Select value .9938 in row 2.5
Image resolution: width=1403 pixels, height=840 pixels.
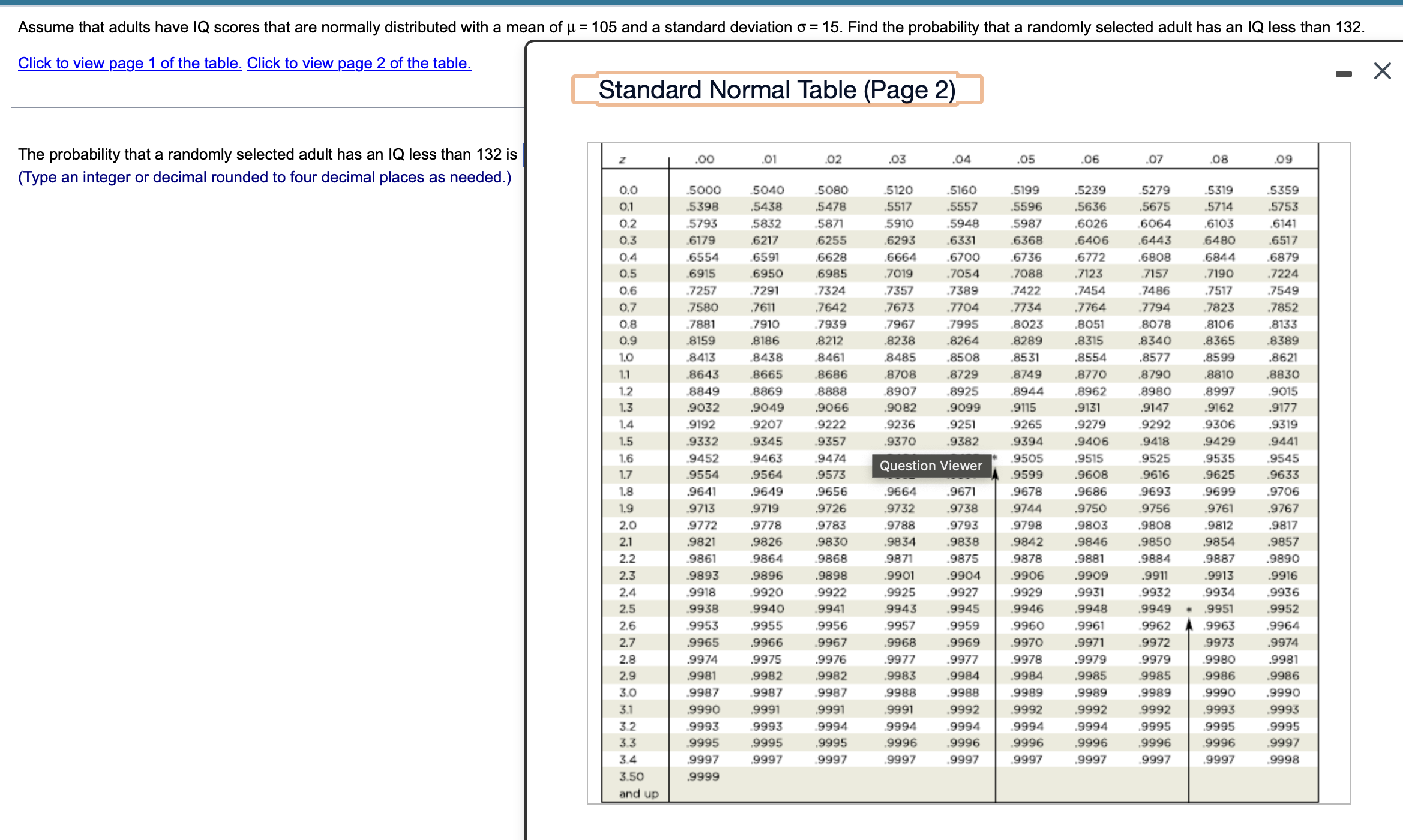702,608
